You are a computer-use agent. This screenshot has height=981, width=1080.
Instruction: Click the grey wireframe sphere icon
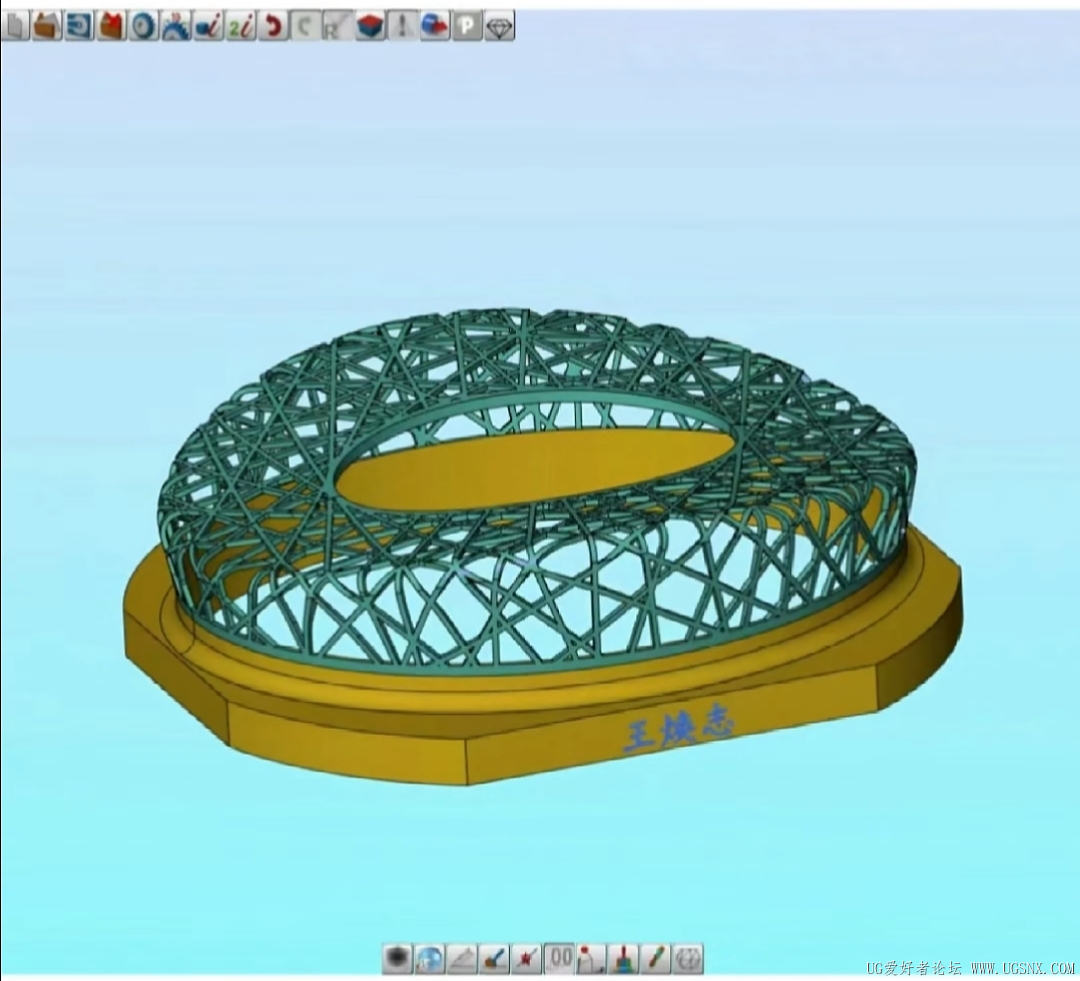click(x=688, y=958)
